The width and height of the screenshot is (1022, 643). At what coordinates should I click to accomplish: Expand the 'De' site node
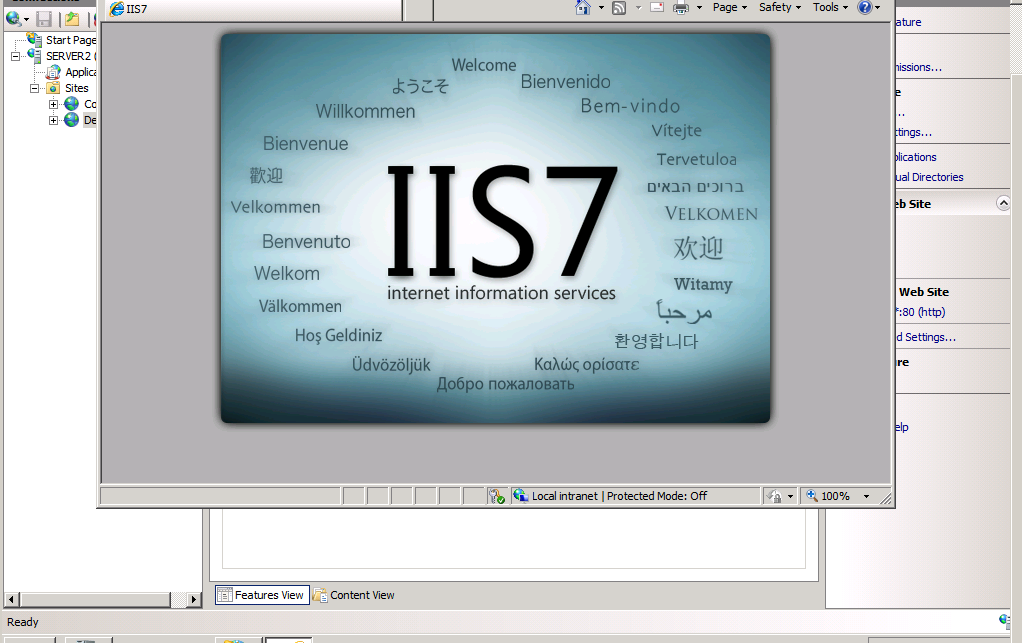(x=53, y=121)
